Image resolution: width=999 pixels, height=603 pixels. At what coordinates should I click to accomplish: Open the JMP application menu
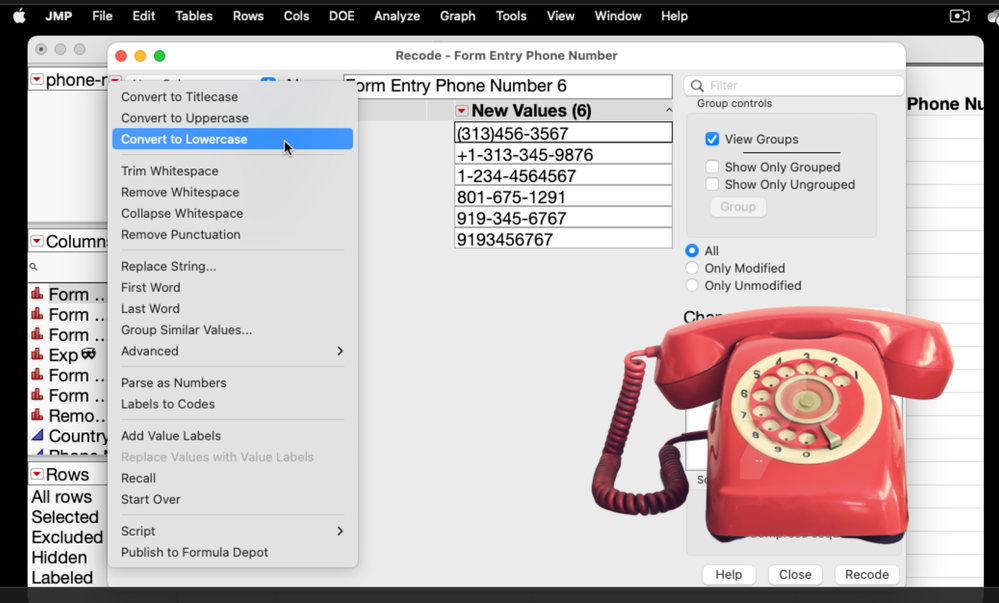click(x=59, y=16)
